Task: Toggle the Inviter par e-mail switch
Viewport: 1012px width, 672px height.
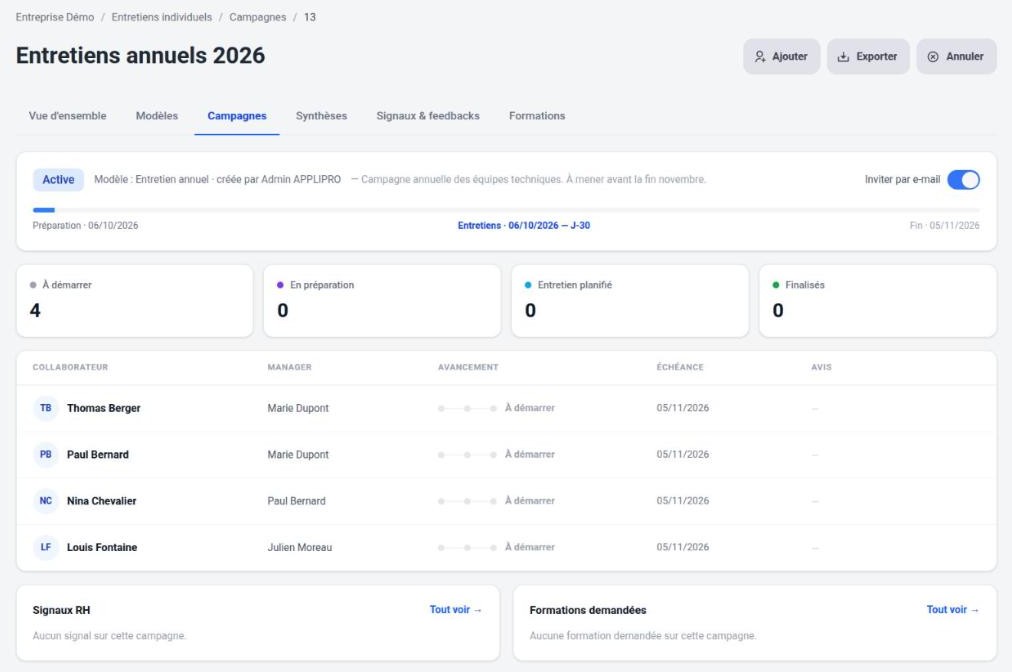Action: (x=963, y=179)
